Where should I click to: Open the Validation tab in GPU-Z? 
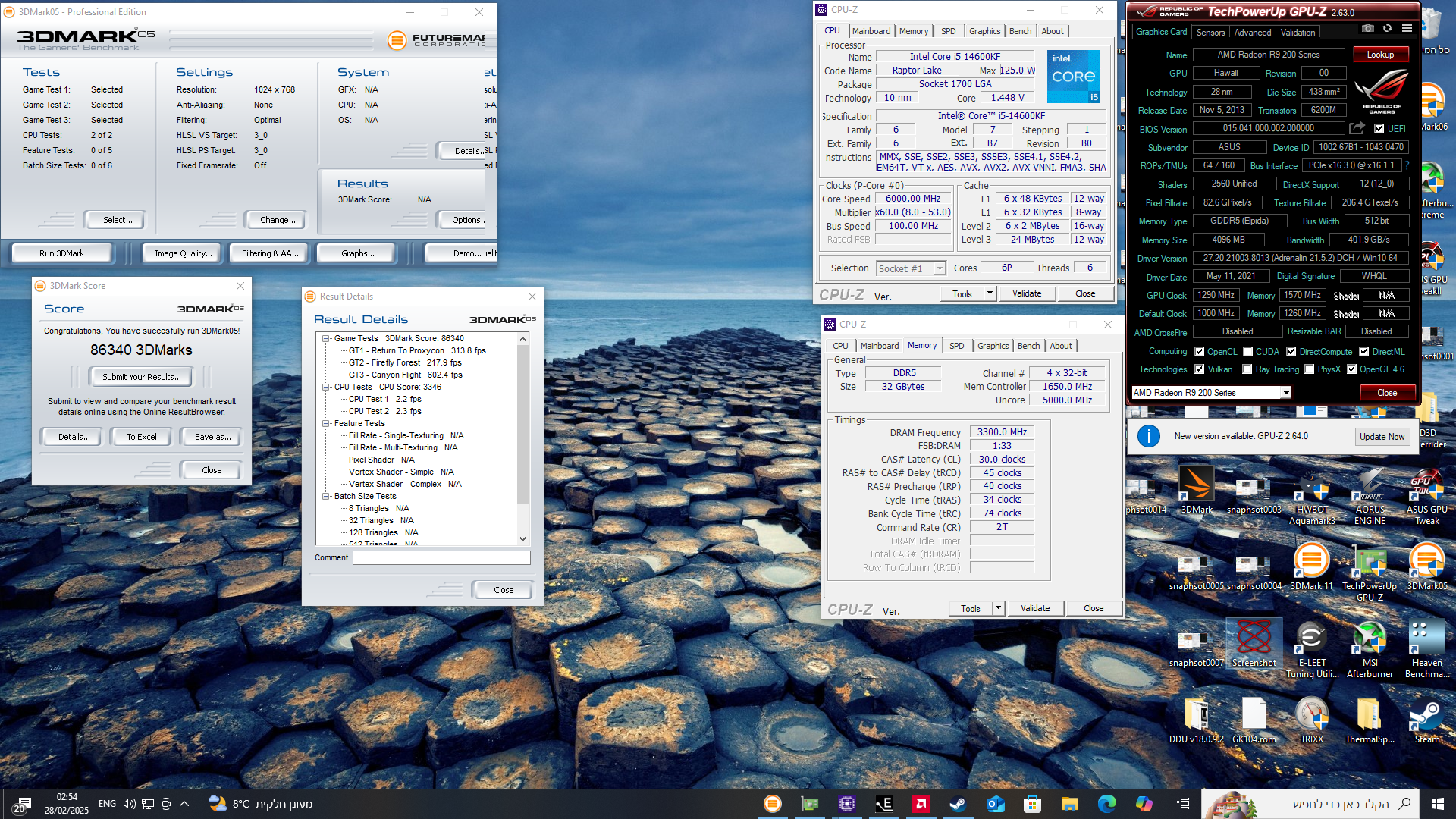1298,33
